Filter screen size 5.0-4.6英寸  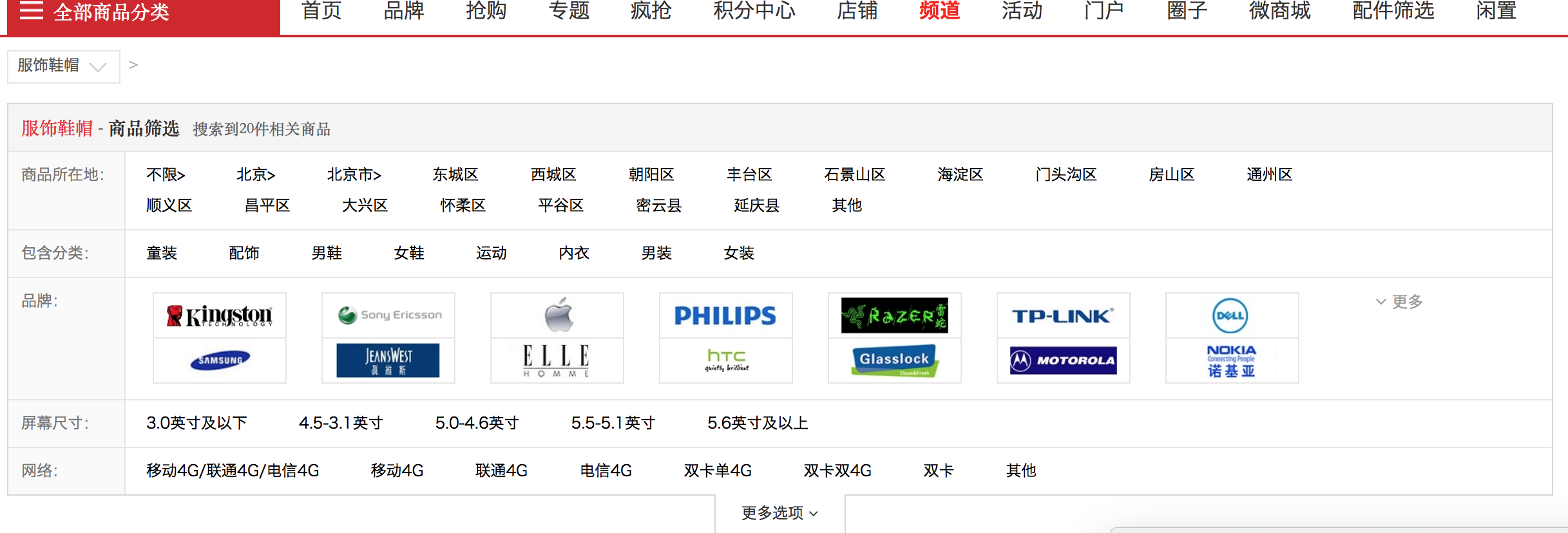coord(477,423)
